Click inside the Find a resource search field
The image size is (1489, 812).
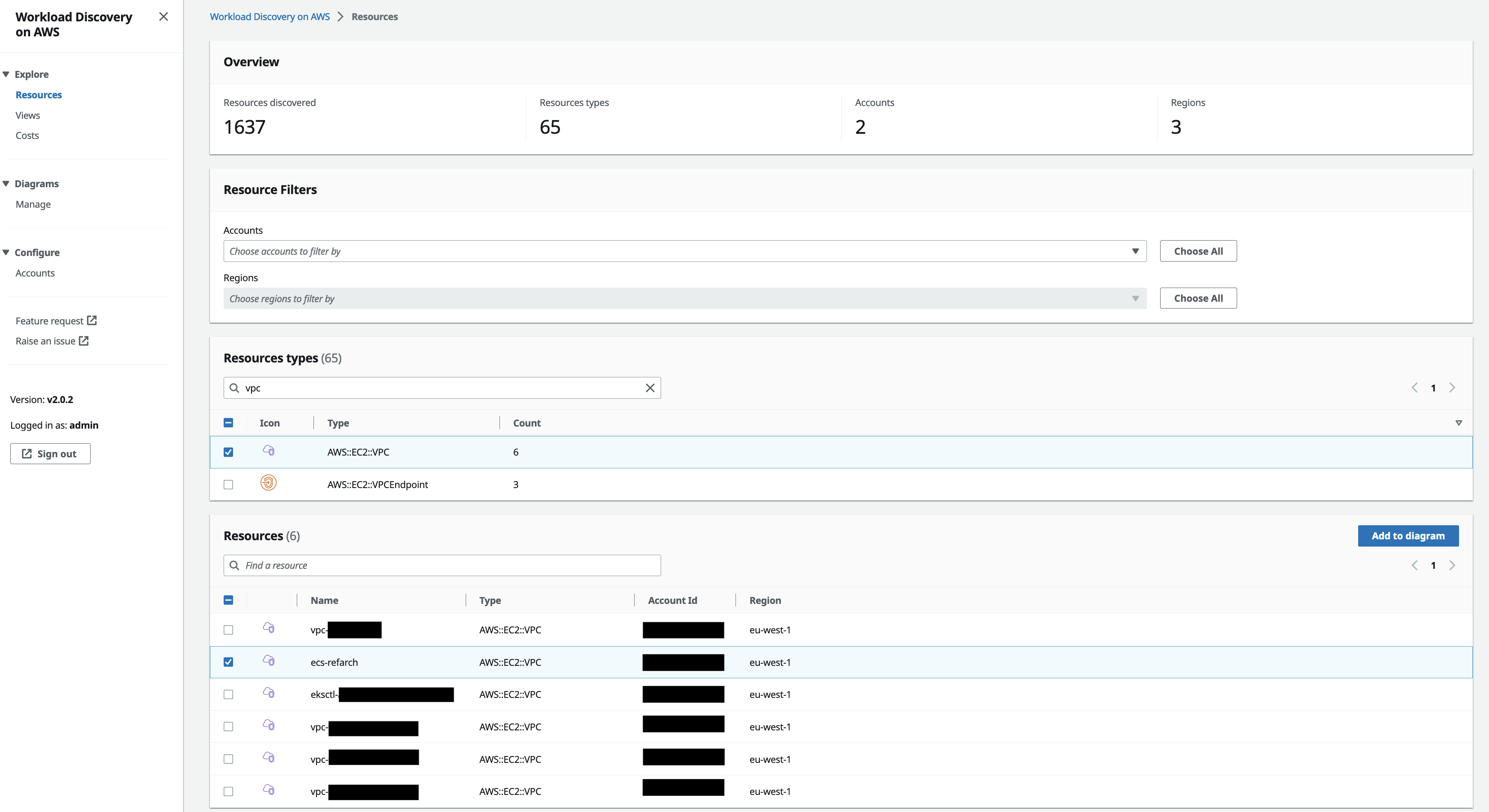tap(442, 565)
